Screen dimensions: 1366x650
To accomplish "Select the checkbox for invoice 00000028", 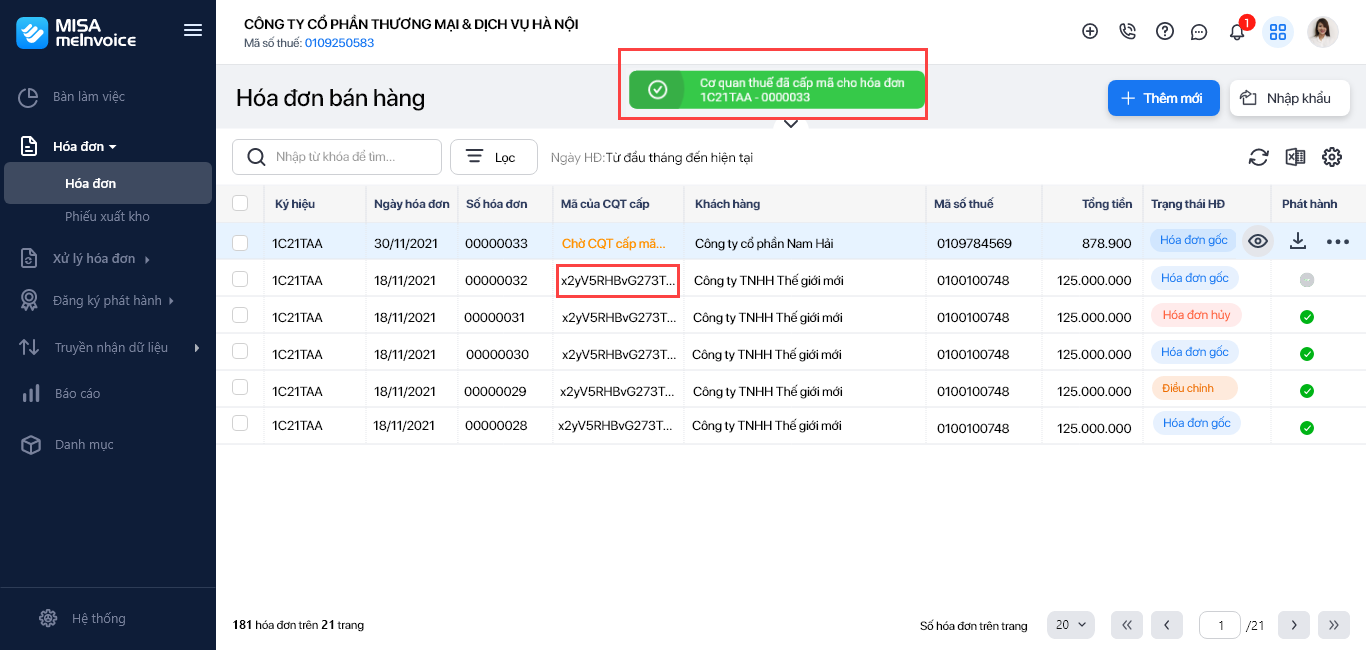I will (x=240, y=424).
